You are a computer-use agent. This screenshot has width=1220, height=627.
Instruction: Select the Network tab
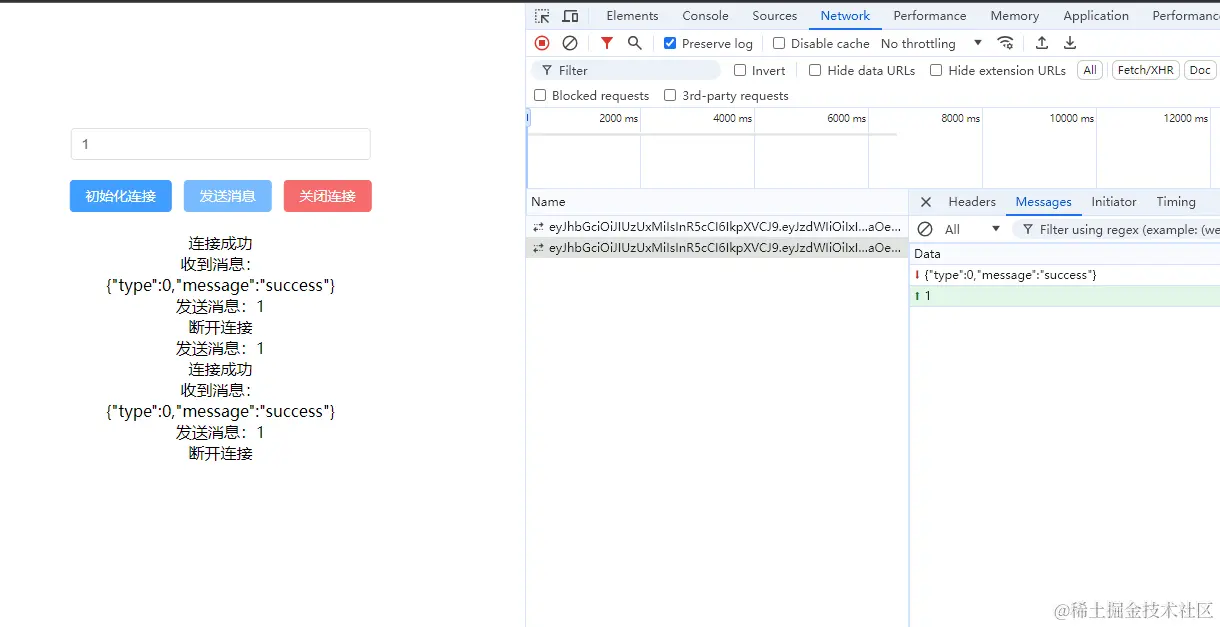[x=845, y=16]
